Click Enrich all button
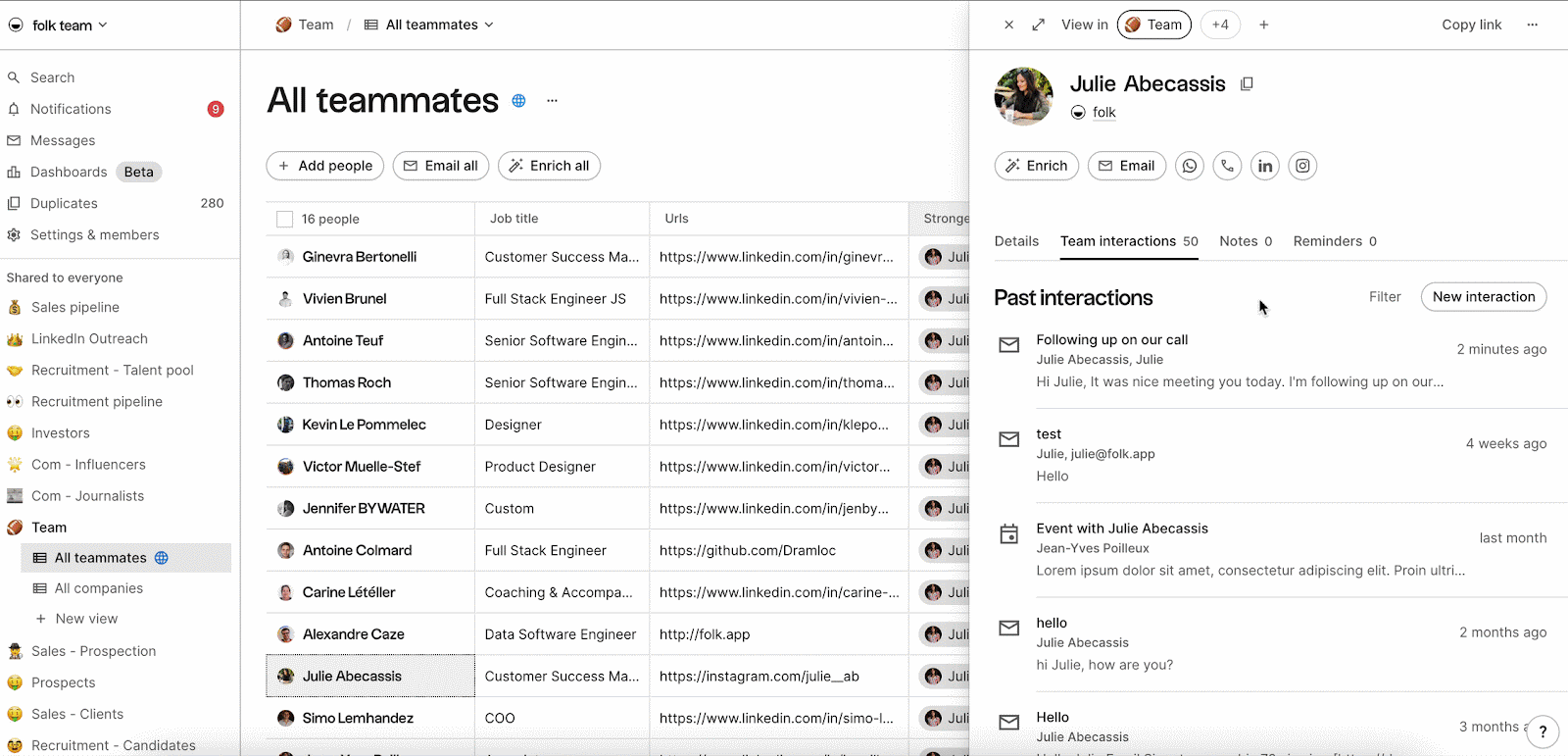The image size is (1568, 756). [x=549, y=166]
